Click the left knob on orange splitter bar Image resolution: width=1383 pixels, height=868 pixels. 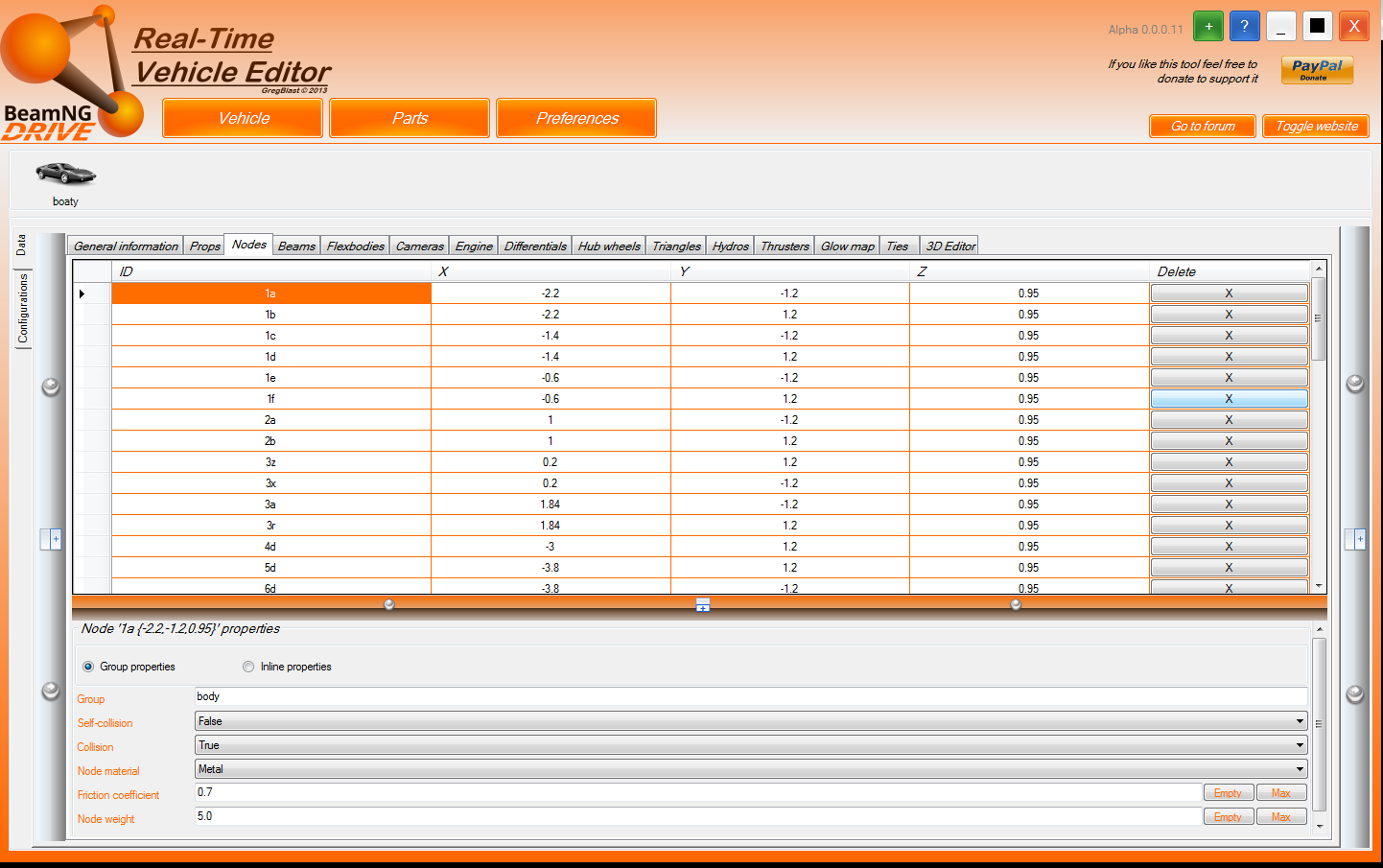click(x=388, y=604)
